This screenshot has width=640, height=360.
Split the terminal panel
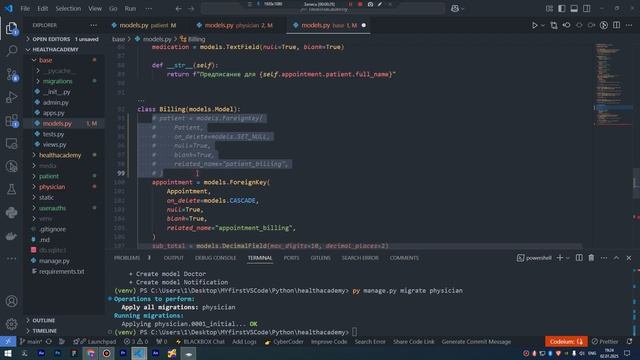579,258
